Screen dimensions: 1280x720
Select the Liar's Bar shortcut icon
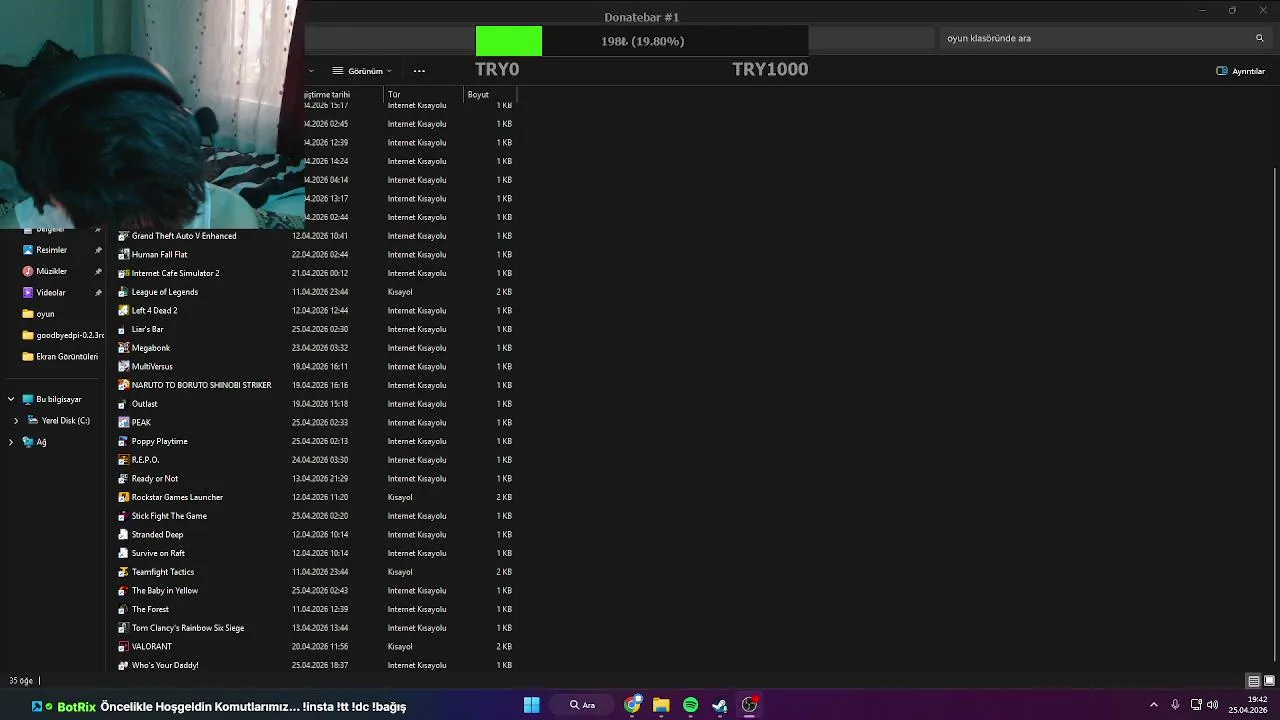pos(124,329)
